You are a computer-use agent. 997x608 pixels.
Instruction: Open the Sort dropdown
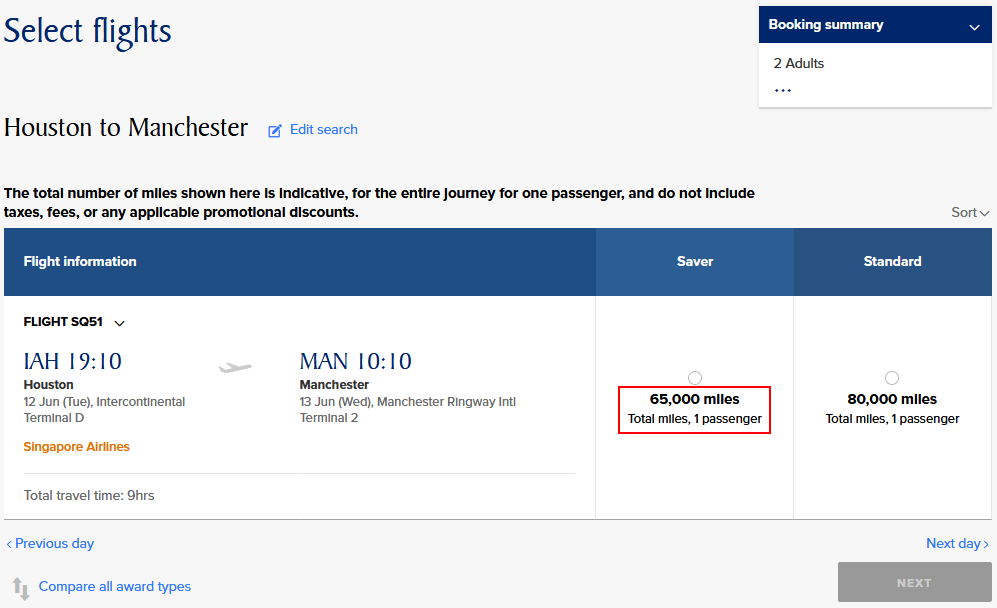point(970,212)
